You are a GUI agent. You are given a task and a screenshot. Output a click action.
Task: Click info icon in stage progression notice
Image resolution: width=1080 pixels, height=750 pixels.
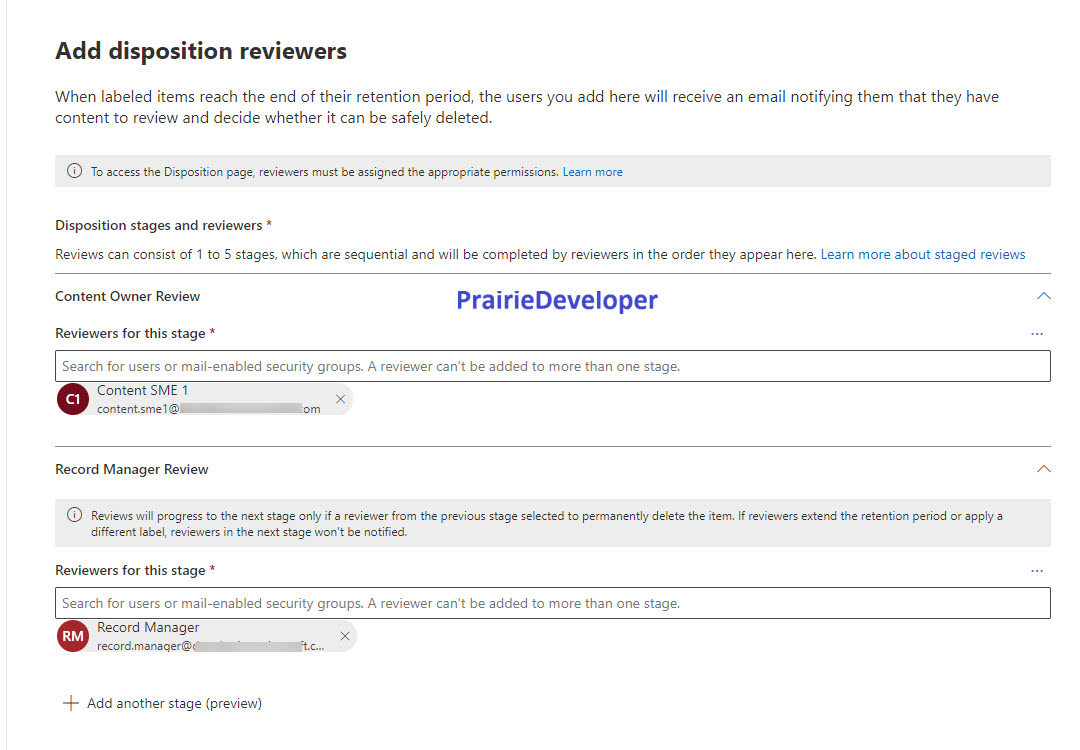pos(74,515)
